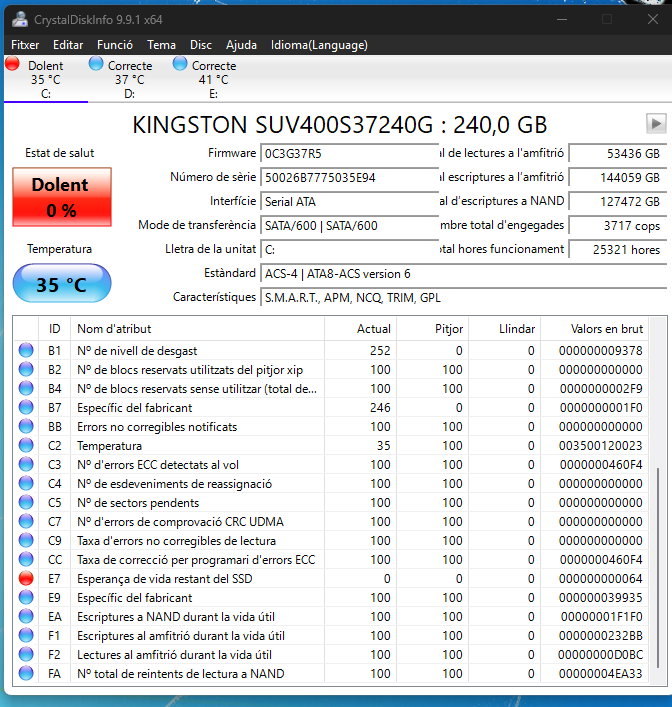Image resolution: width=672 pixels, height=707 pixels.
Task: Open the Fitxer menu
Action: [x=25, y=45]
